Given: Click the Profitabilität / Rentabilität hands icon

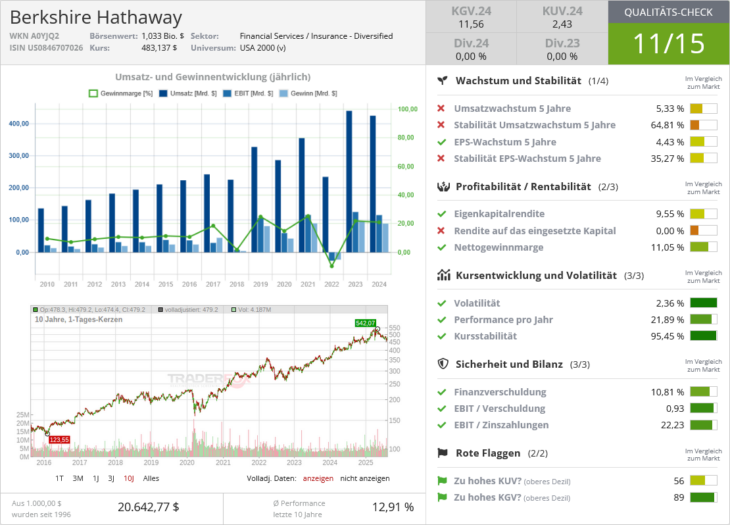Looking at the screenshot, I should tap(443, 187).
